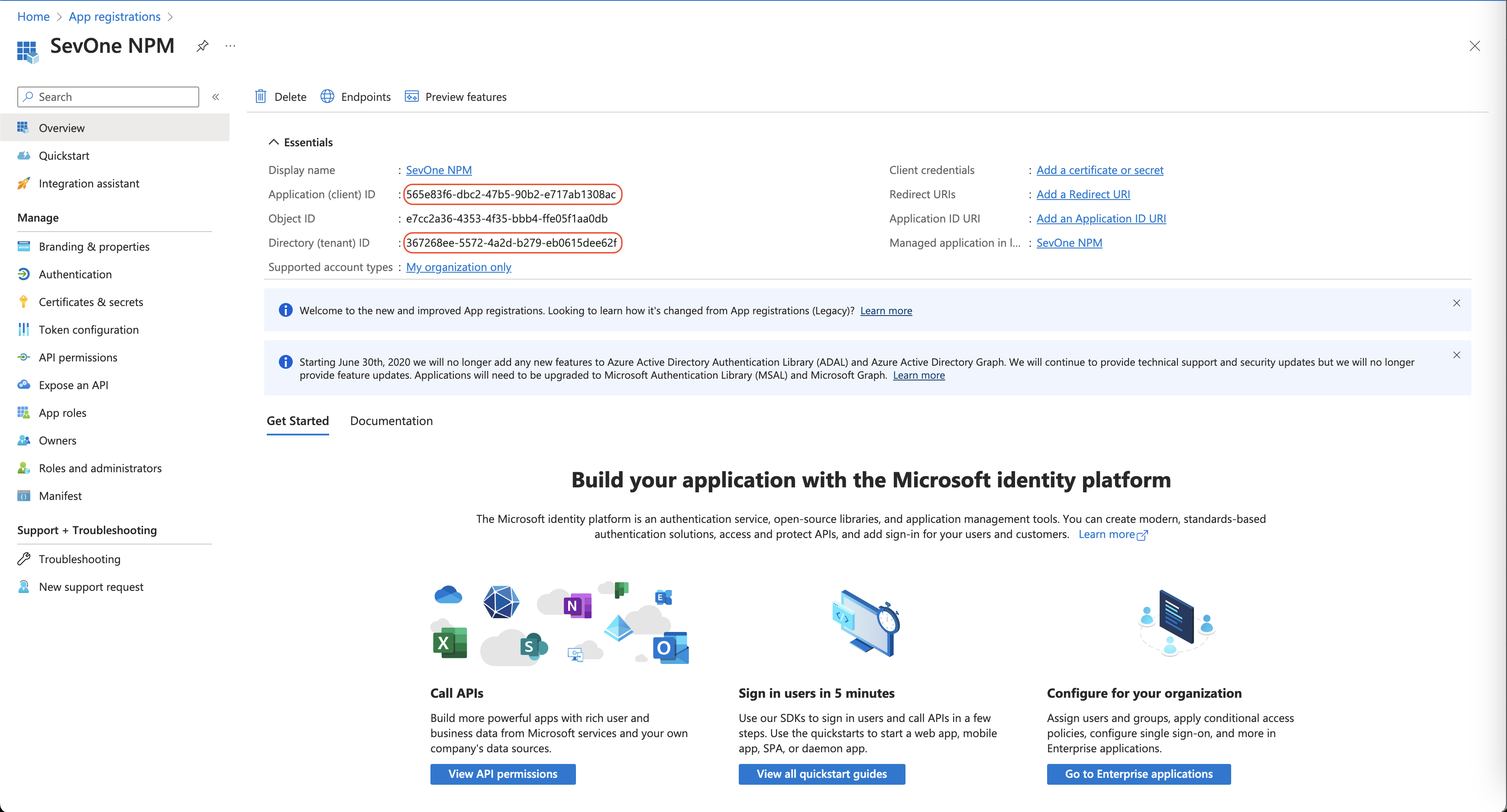Click Add a Redirect URI link
1507x812 pixels.
(1083, 194)
